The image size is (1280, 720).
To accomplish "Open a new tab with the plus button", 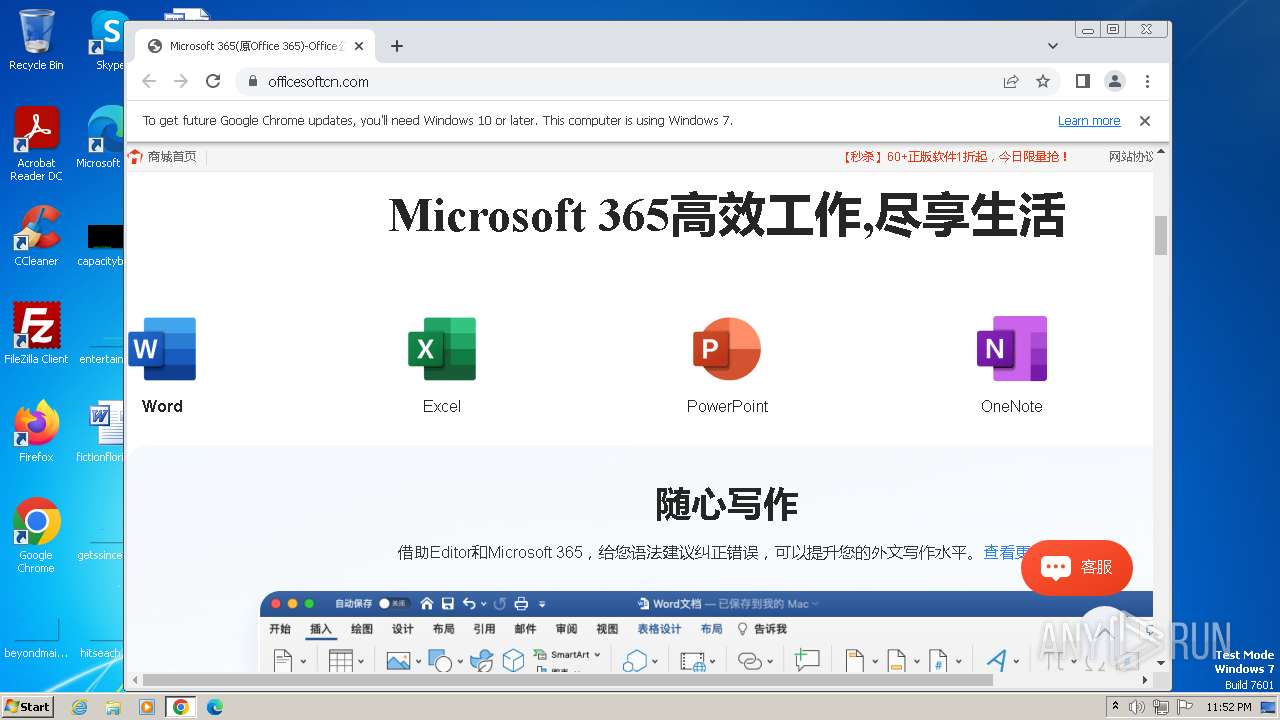I will click(397, 46).
